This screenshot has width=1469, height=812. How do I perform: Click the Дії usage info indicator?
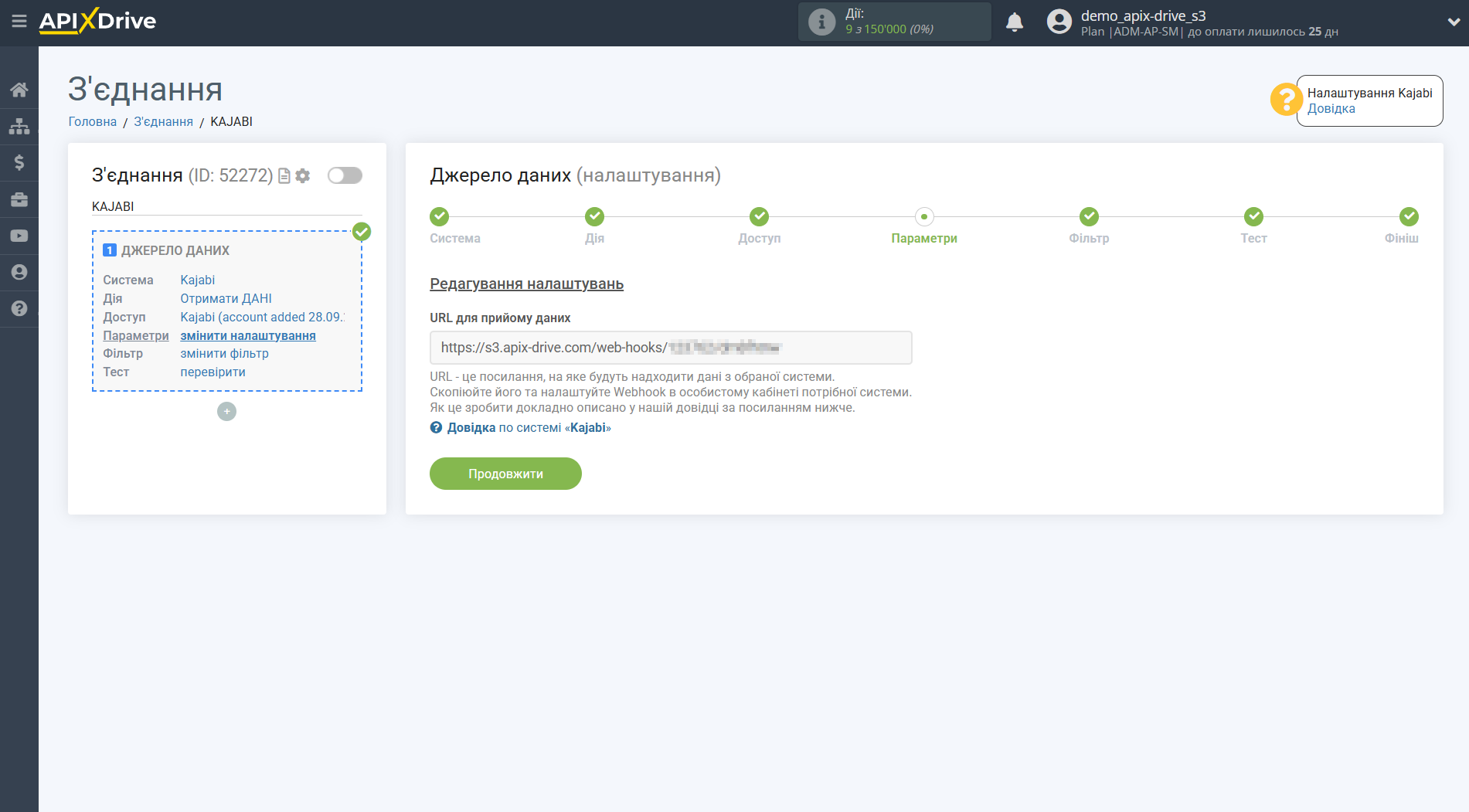coord(894,22)
